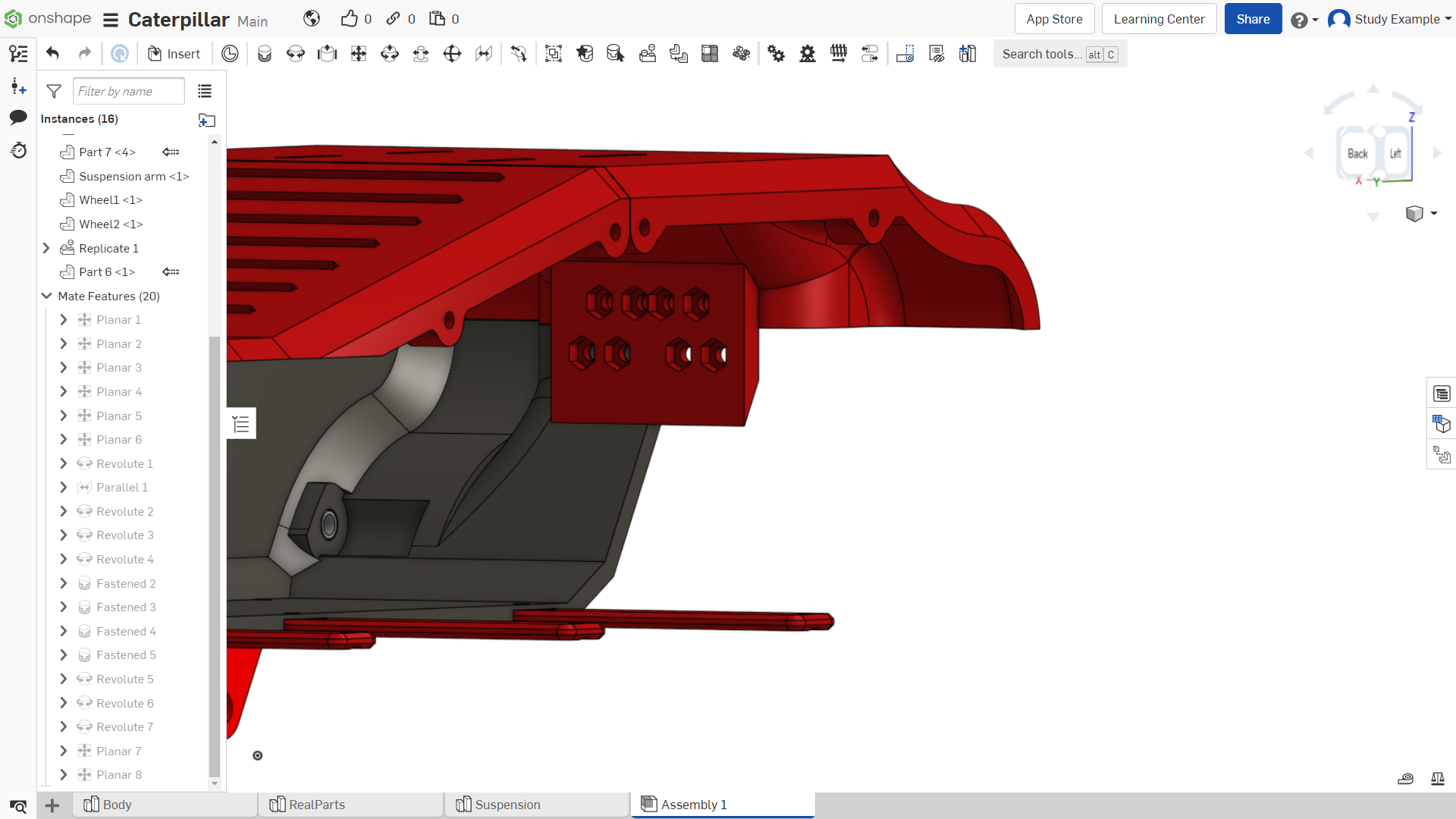Select the Fastened mate tool
The height and width of the screenshot is (819, 1456).
264,54
